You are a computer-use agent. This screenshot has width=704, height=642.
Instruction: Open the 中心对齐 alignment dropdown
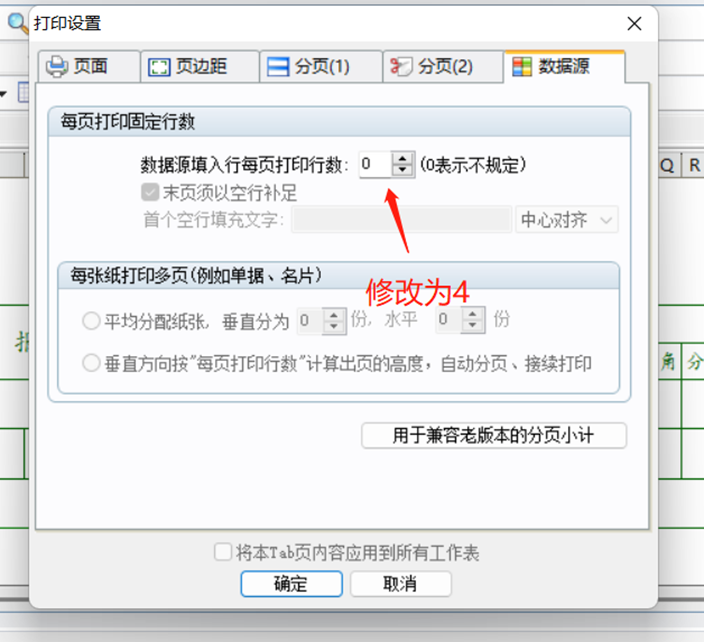point(567,220)
